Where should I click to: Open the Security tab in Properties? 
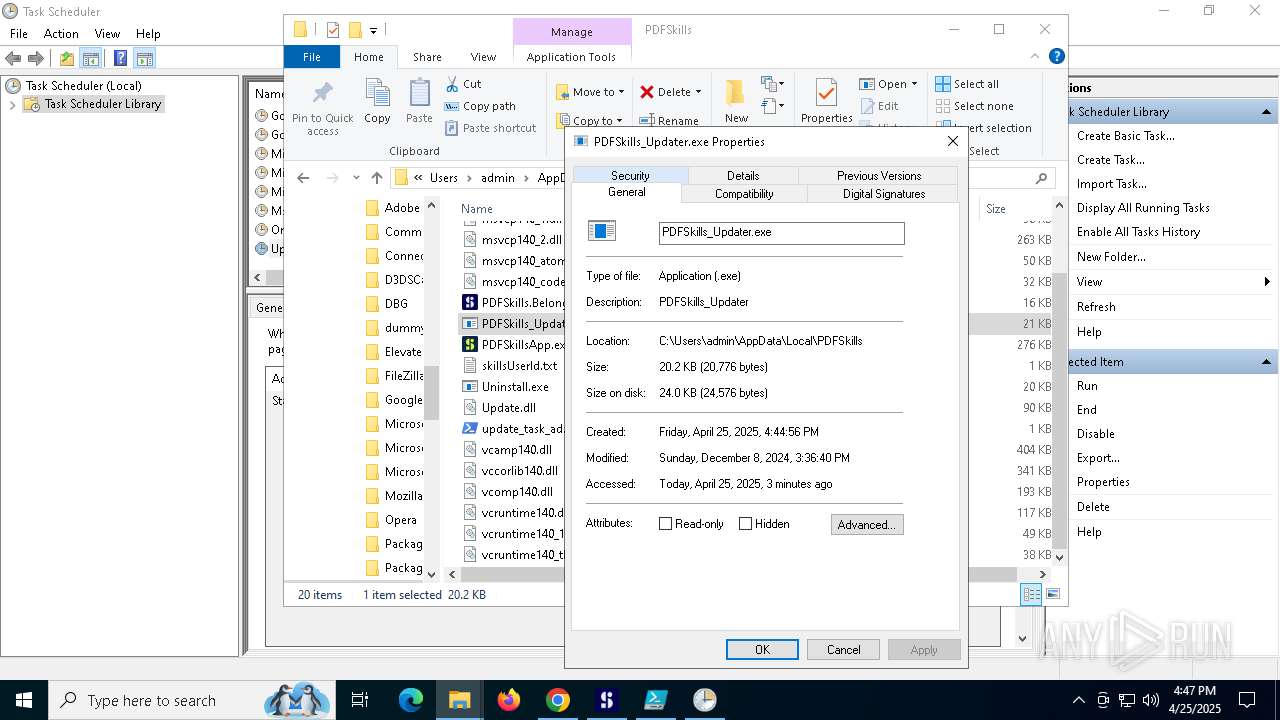[x=630, y=175]
